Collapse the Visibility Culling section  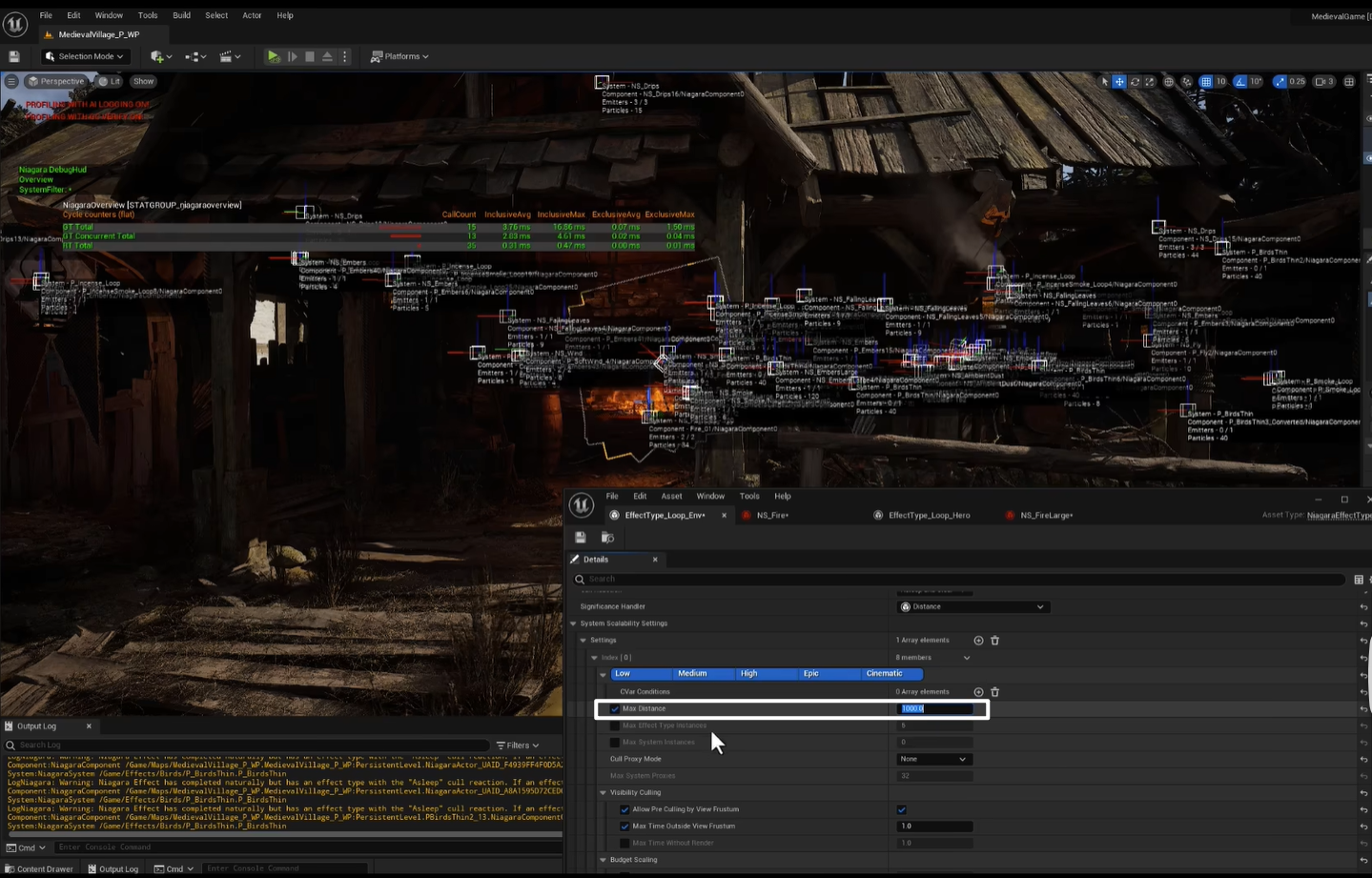point(603,793)
